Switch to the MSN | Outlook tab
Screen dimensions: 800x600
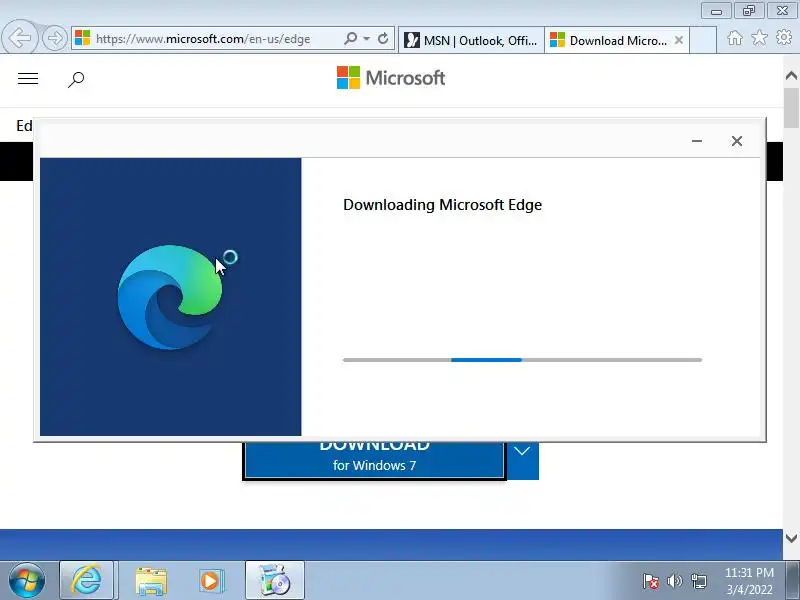tap(471, 40)
